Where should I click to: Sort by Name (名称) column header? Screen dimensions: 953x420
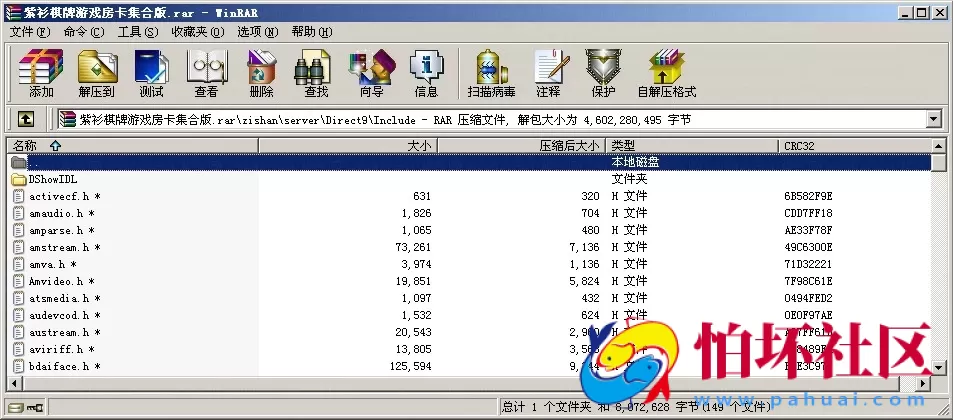pyautogui.click(x=132, y=146)
